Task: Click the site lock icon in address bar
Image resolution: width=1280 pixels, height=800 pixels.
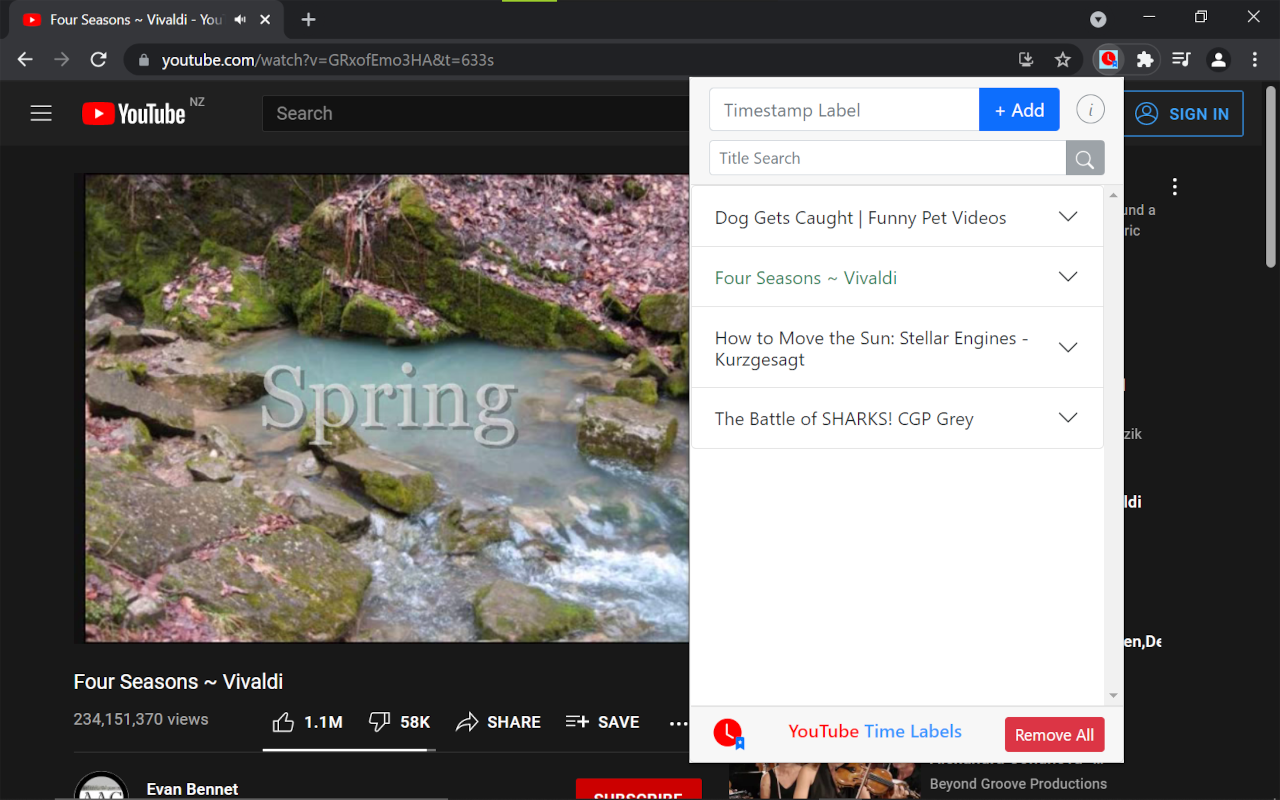Action: point(144,60)
